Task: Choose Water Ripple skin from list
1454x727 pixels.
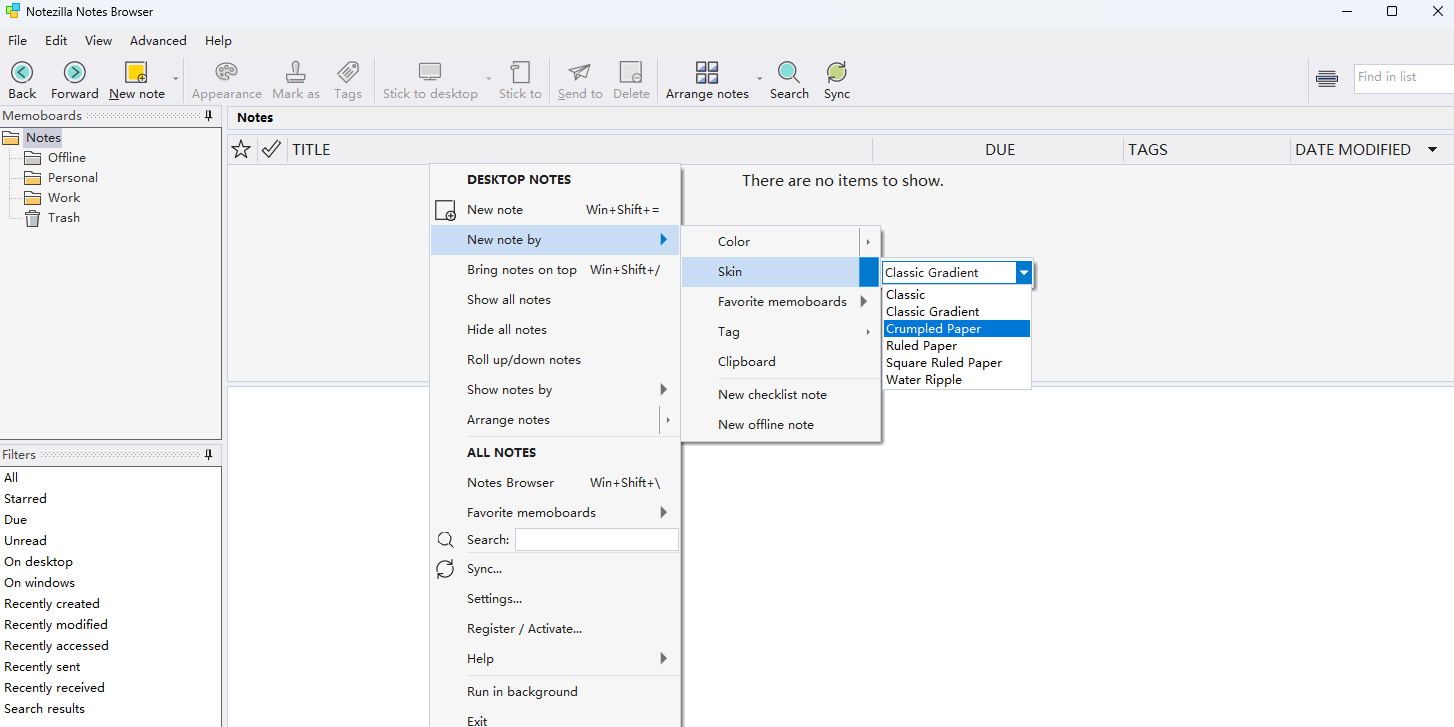Action: (924, 380)
